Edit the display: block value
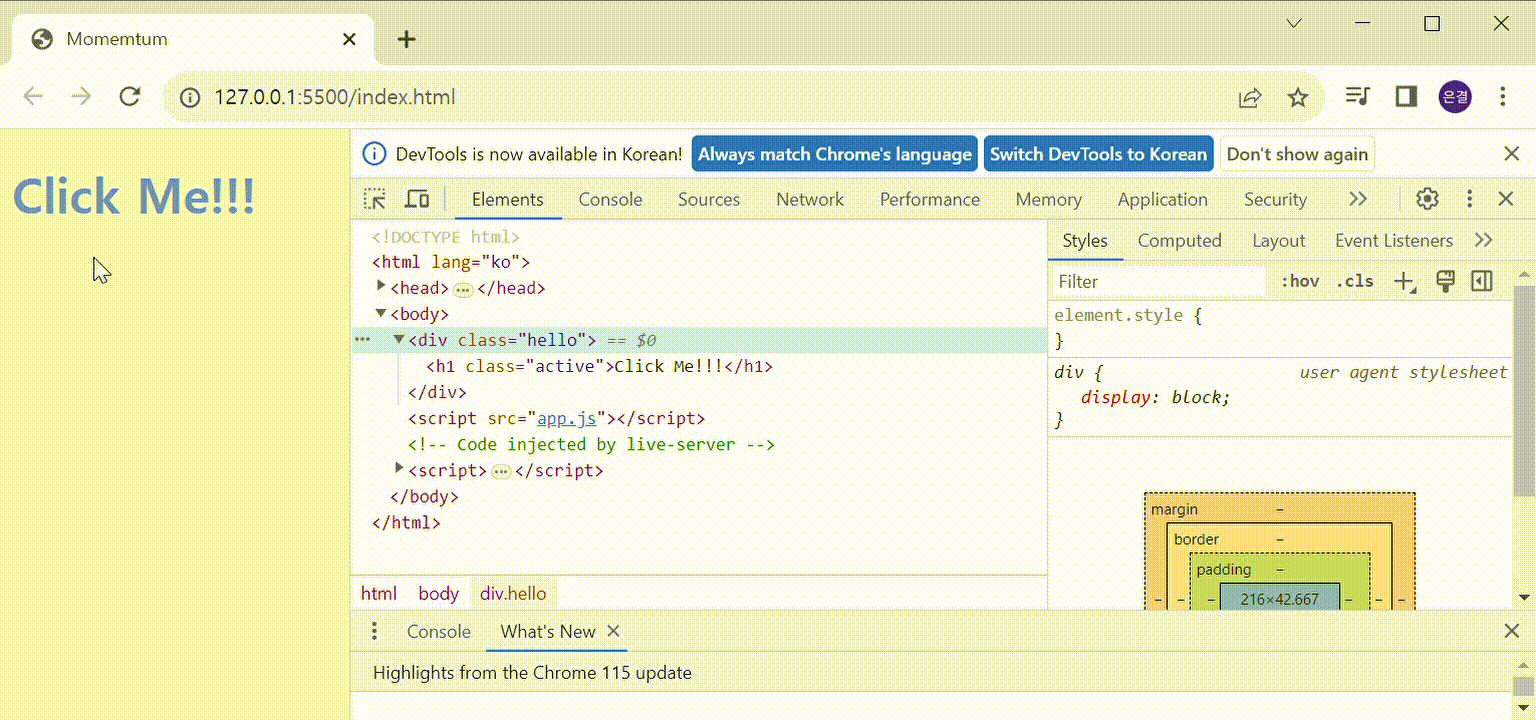1536x720 pixels. (x=1196, y=397)
